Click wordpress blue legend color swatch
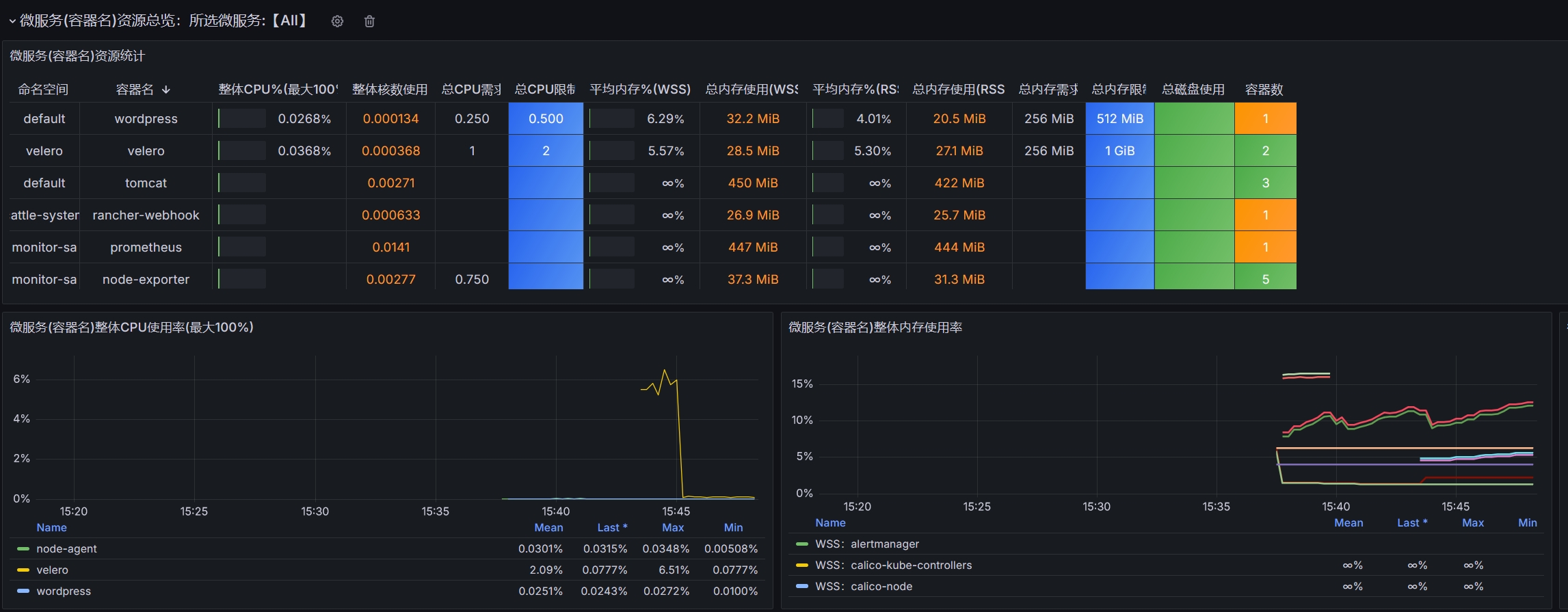 23,591
